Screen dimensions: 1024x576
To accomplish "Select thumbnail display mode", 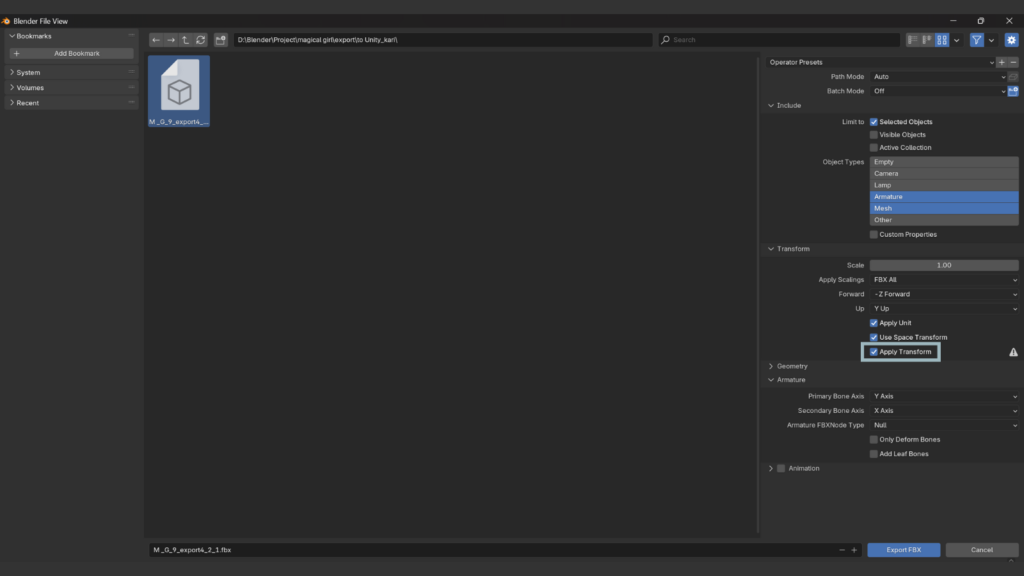I will (x=942, y=40).
